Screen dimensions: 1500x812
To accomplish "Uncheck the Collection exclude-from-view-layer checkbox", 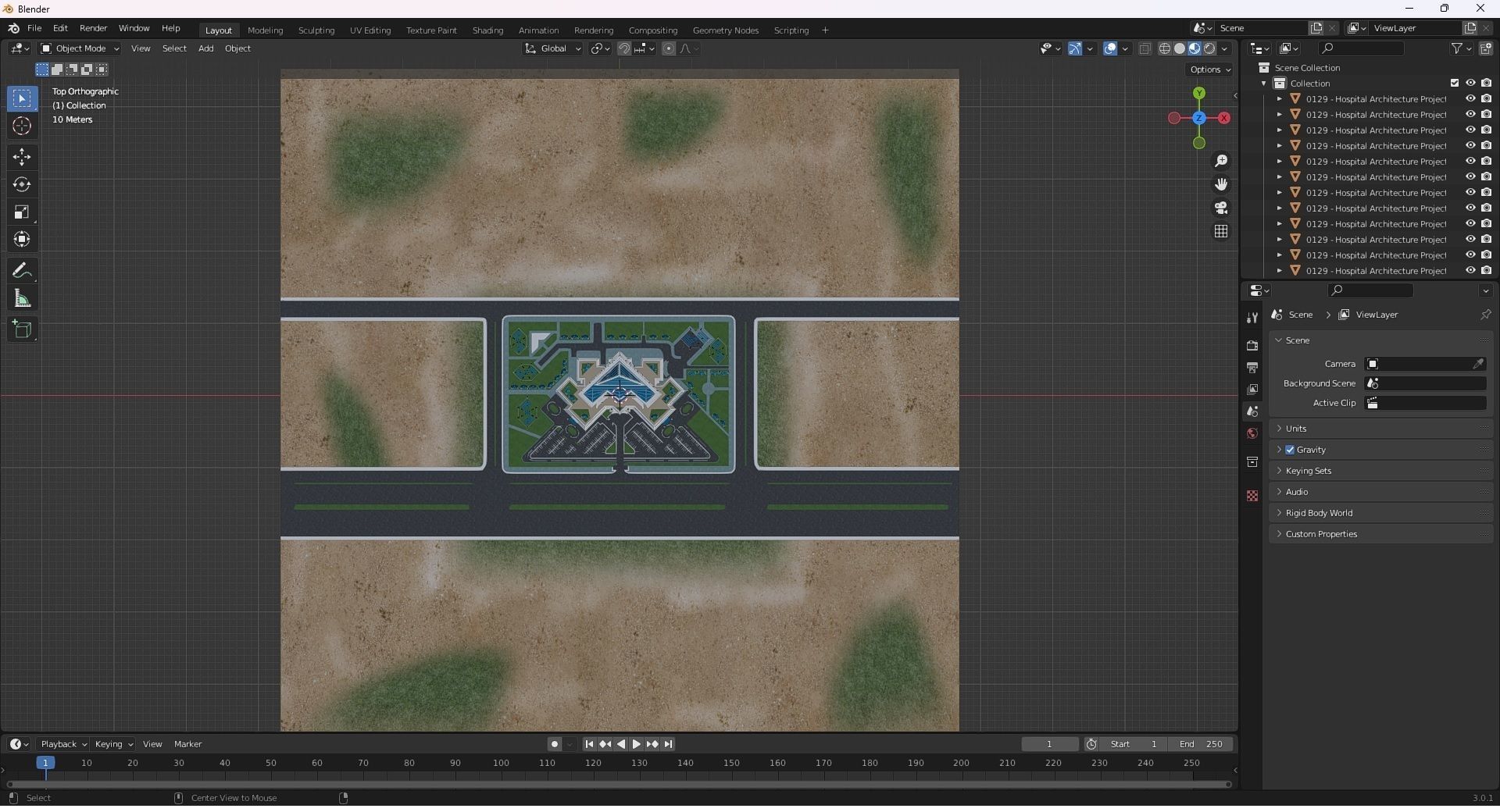I will tap(1455, 83).
